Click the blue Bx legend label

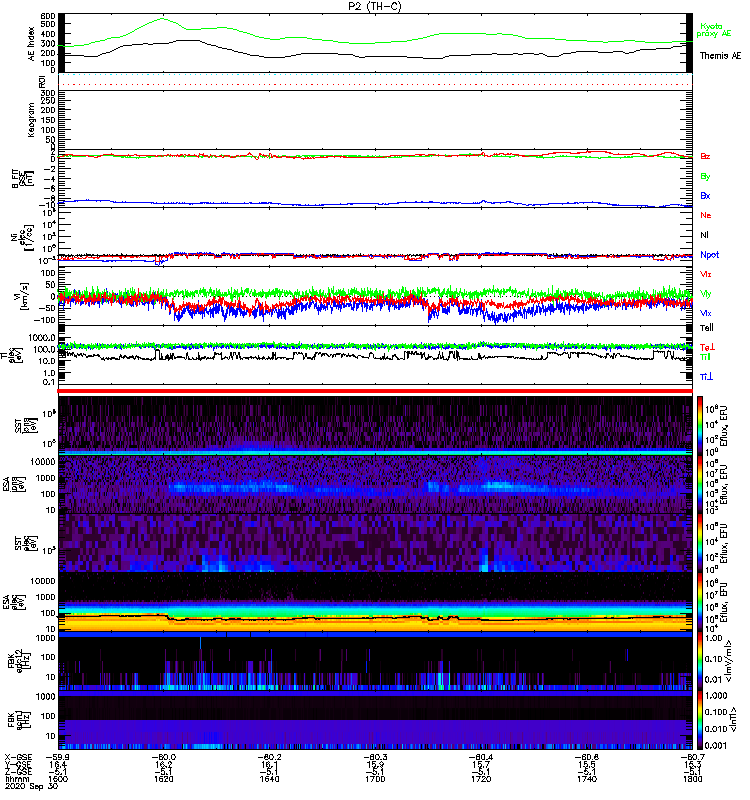pyautogui.click(x=705, y=195)
